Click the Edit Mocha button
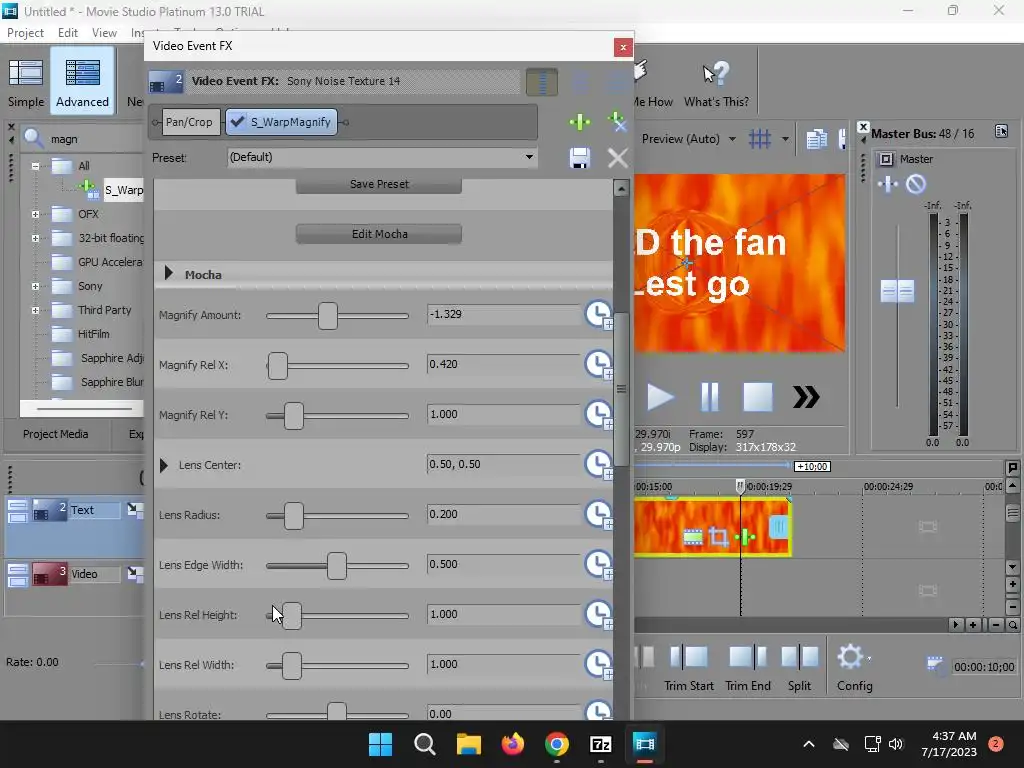1024x768 pixels. 379,234
